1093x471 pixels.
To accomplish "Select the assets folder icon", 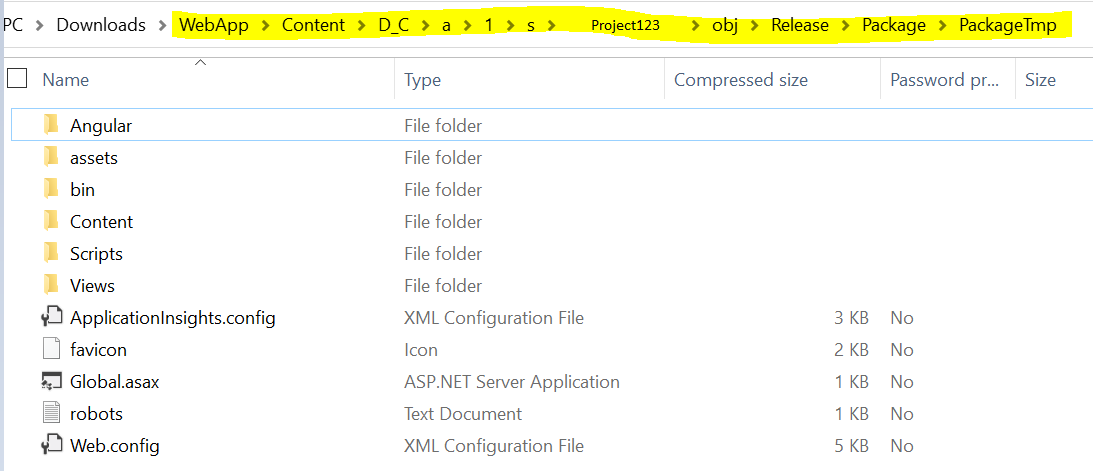I will click(52, 157).
